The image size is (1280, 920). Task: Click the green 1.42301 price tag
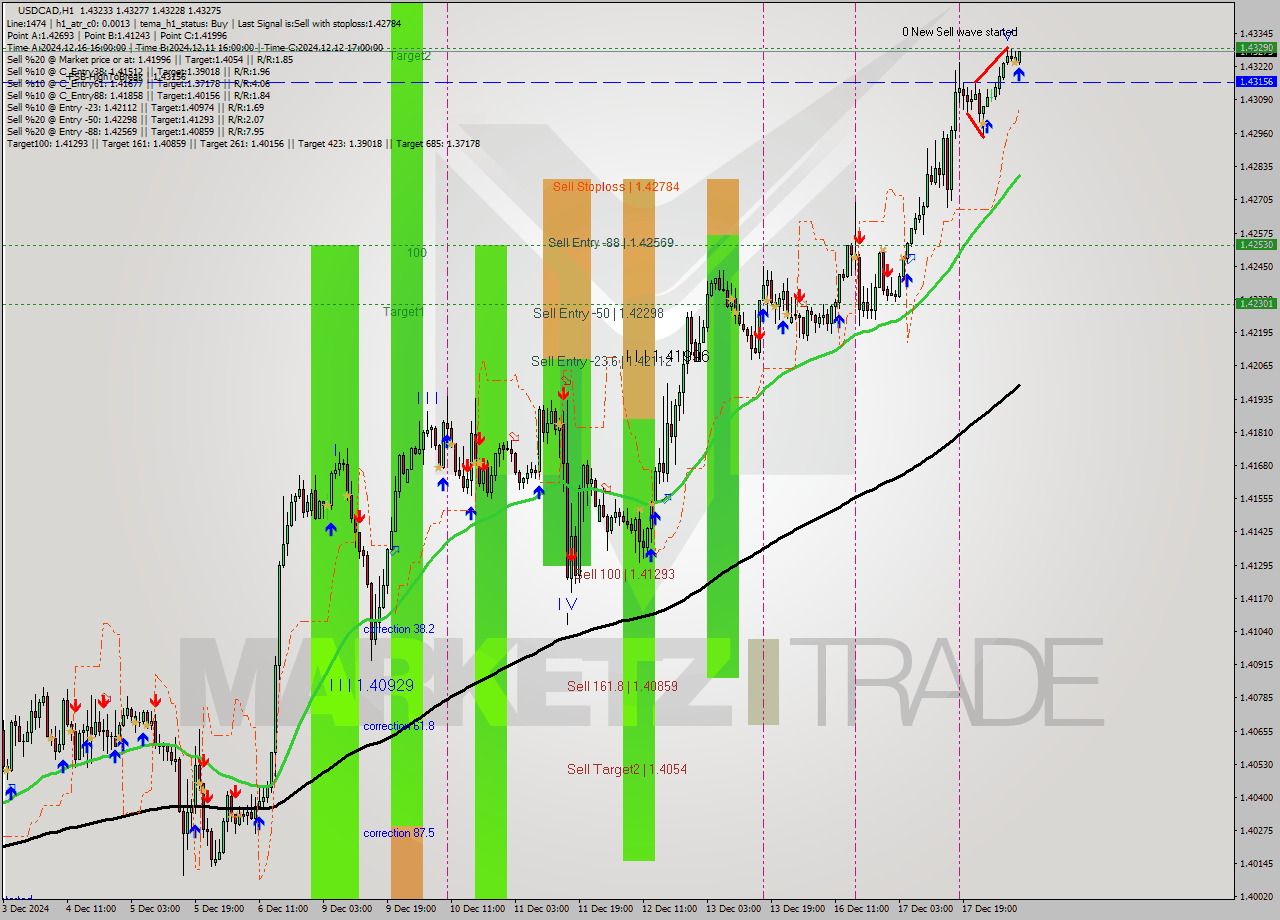click(x=1256, y=303)
